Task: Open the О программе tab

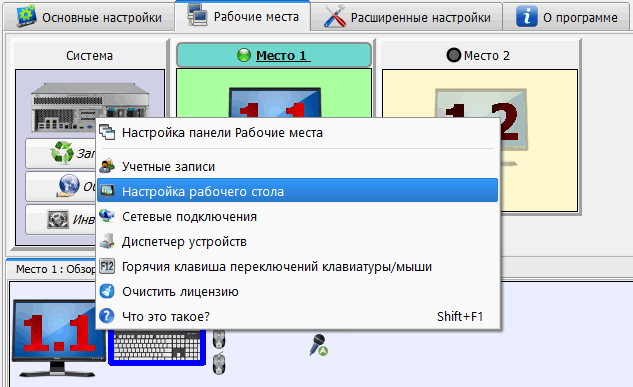Action: [x=567, y=17]
